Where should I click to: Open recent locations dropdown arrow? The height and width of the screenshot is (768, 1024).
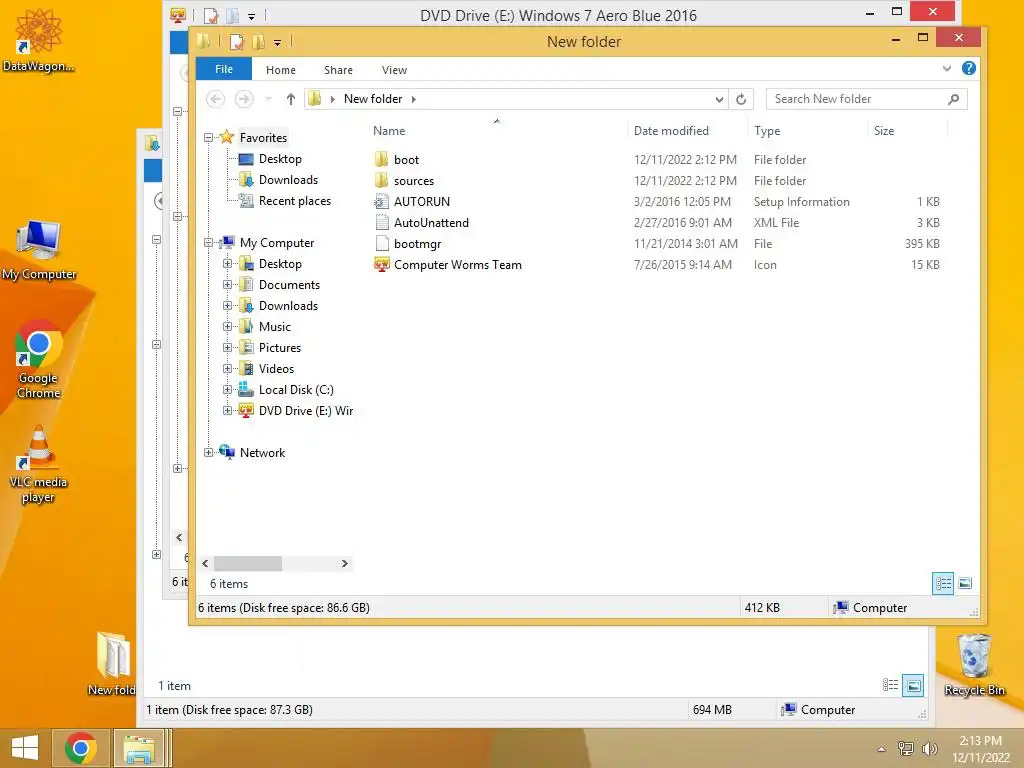pos(268,99)
